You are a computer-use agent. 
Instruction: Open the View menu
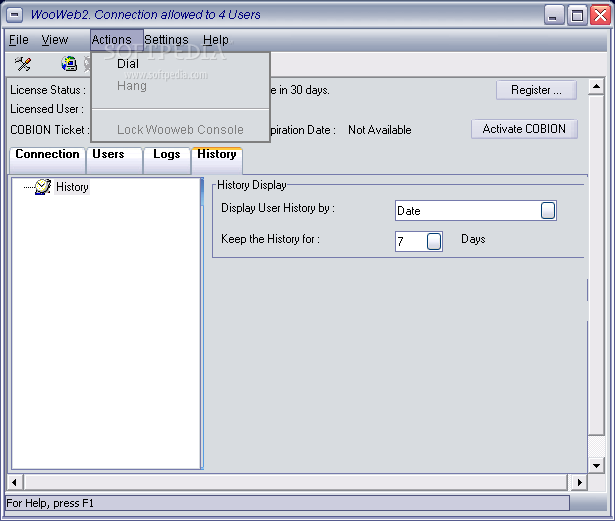tap(55, 40)
